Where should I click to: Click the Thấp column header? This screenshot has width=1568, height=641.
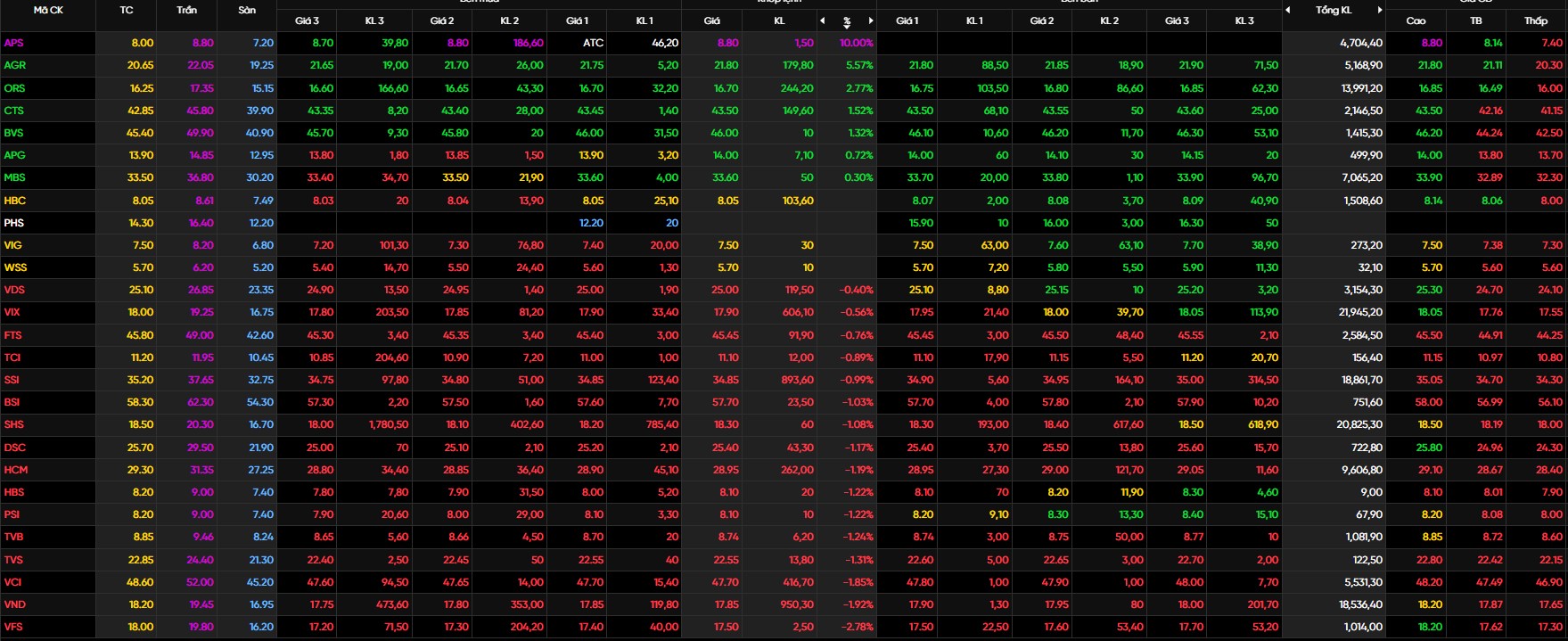[x=1536, y=21]
